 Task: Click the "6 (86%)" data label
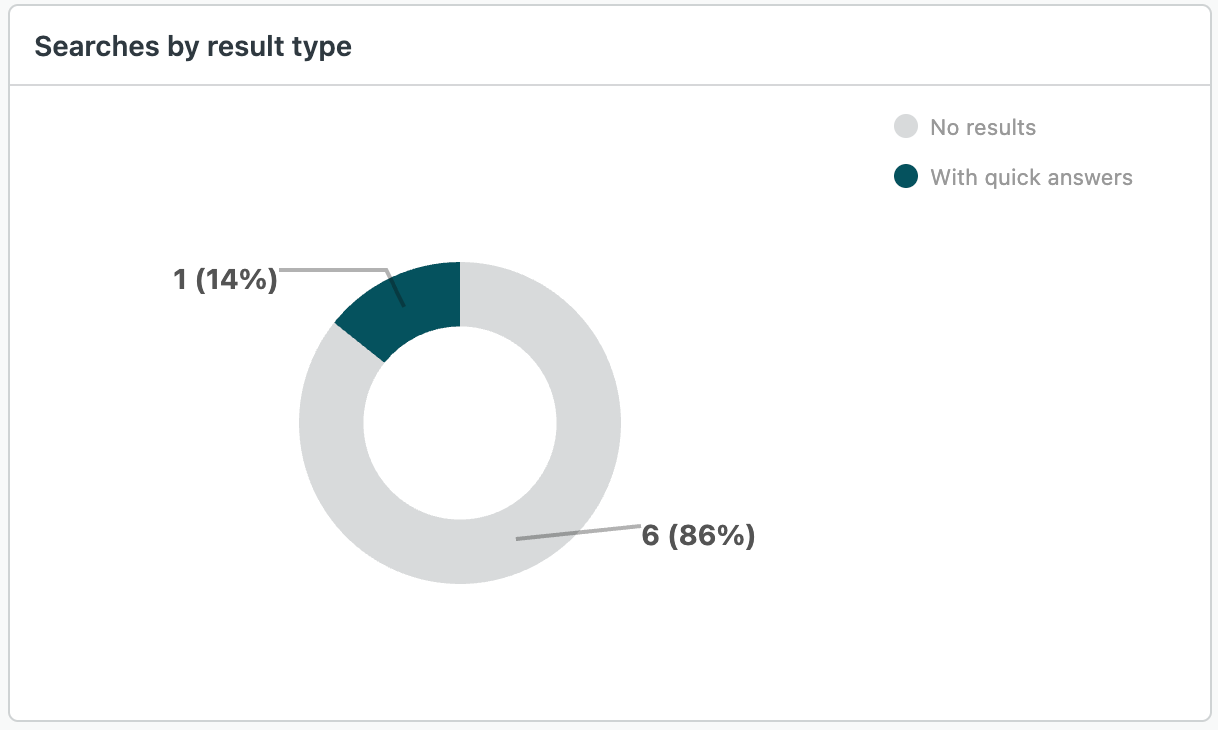pos(698,536)
